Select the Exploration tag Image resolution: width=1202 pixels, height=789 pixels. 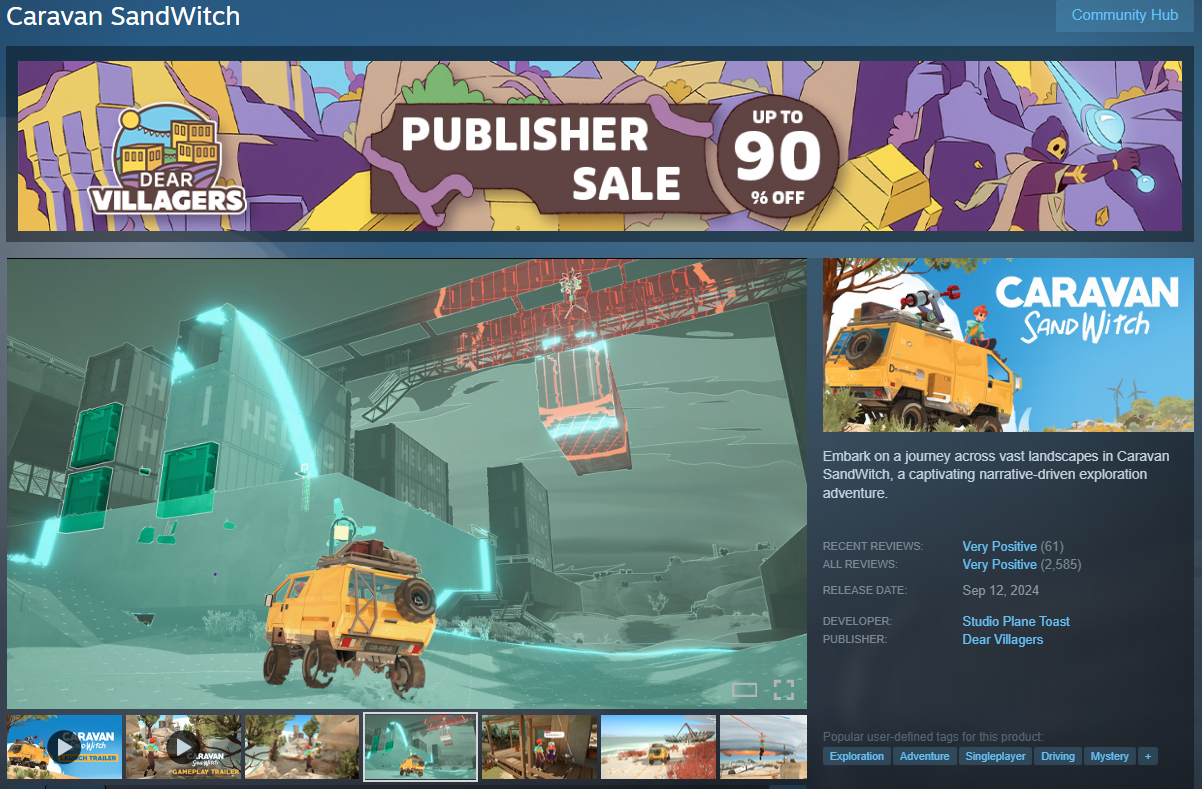click(x=857, y=756)
